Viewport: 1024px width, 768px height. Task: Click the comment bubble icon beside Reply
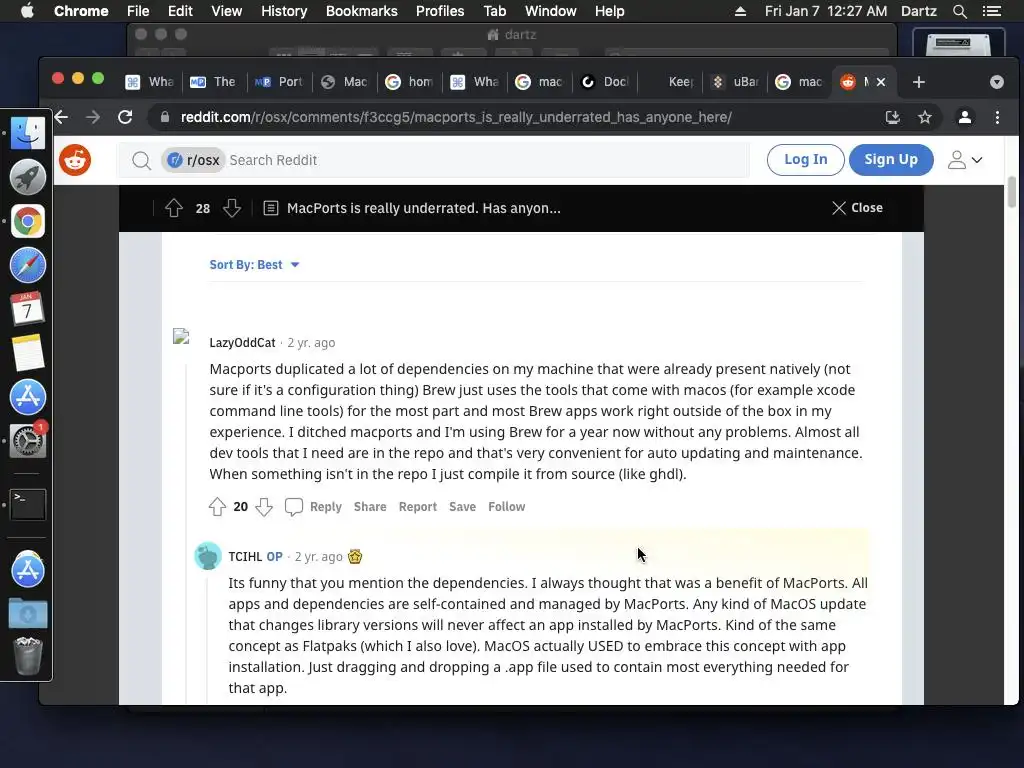coord(294,507)
